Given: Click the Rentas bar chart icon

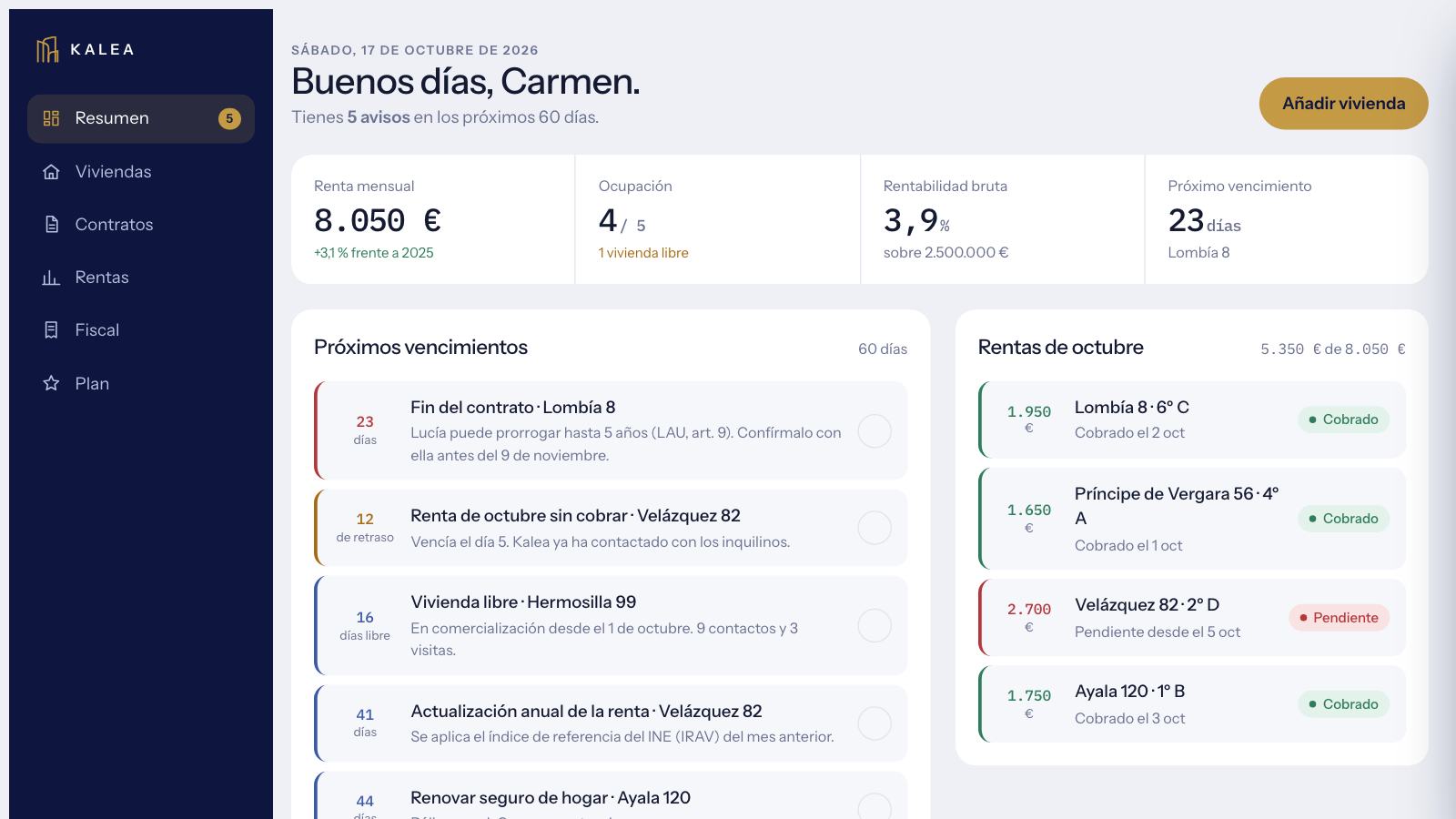Looking at the screenshot, I should [x=51, y=278].
